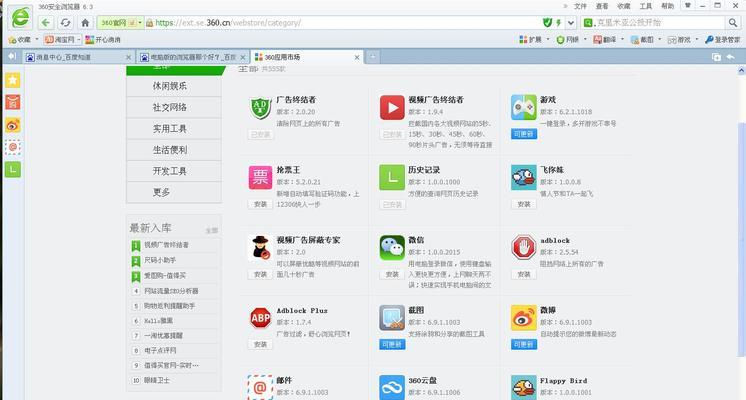The height and width of the screenshot is (400, 746).
Task: Select the 实用工具 category
Action: tap(174, 128)
